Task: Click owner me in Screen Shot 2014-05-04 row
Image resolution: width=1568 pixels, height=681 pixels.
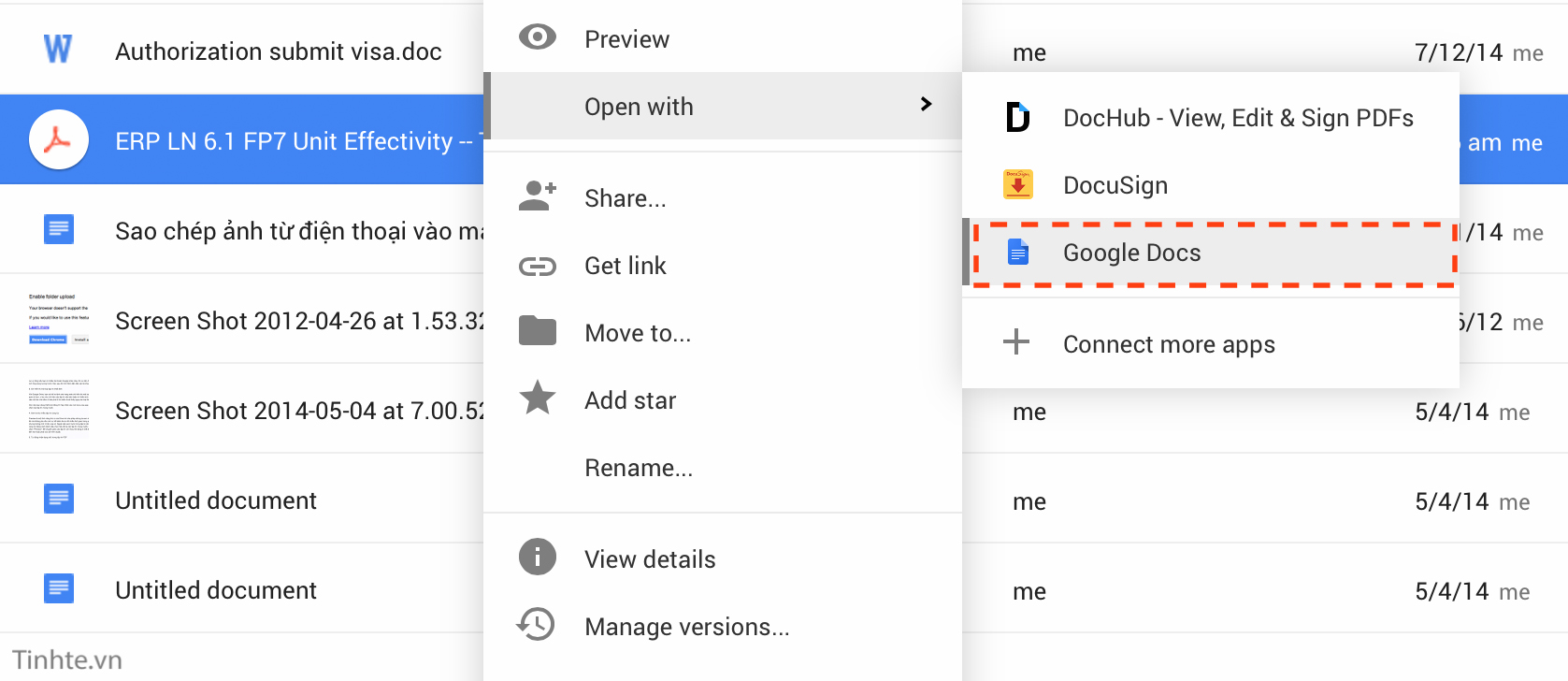Action: (1029, 413)
